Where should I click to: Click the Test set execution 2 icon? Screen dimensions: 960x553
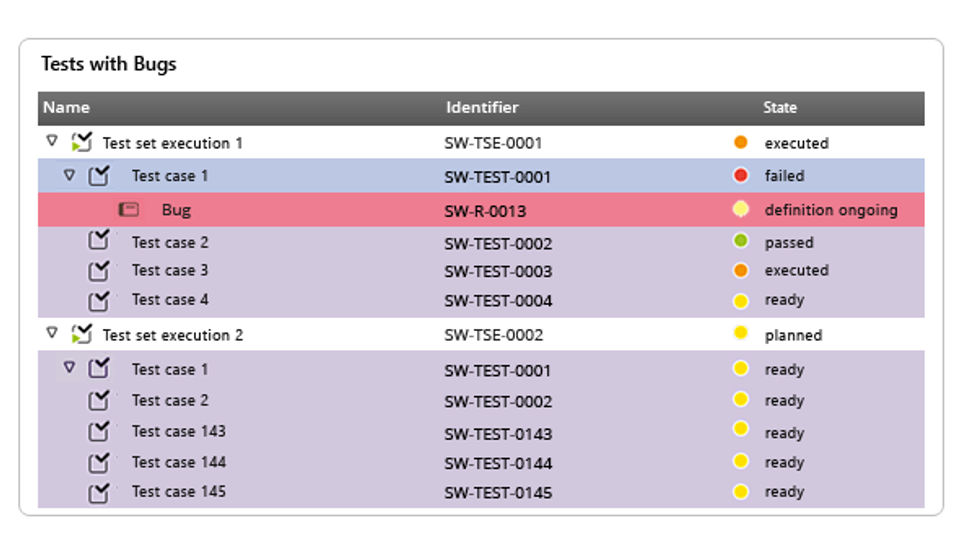click(x=82, y=335)
